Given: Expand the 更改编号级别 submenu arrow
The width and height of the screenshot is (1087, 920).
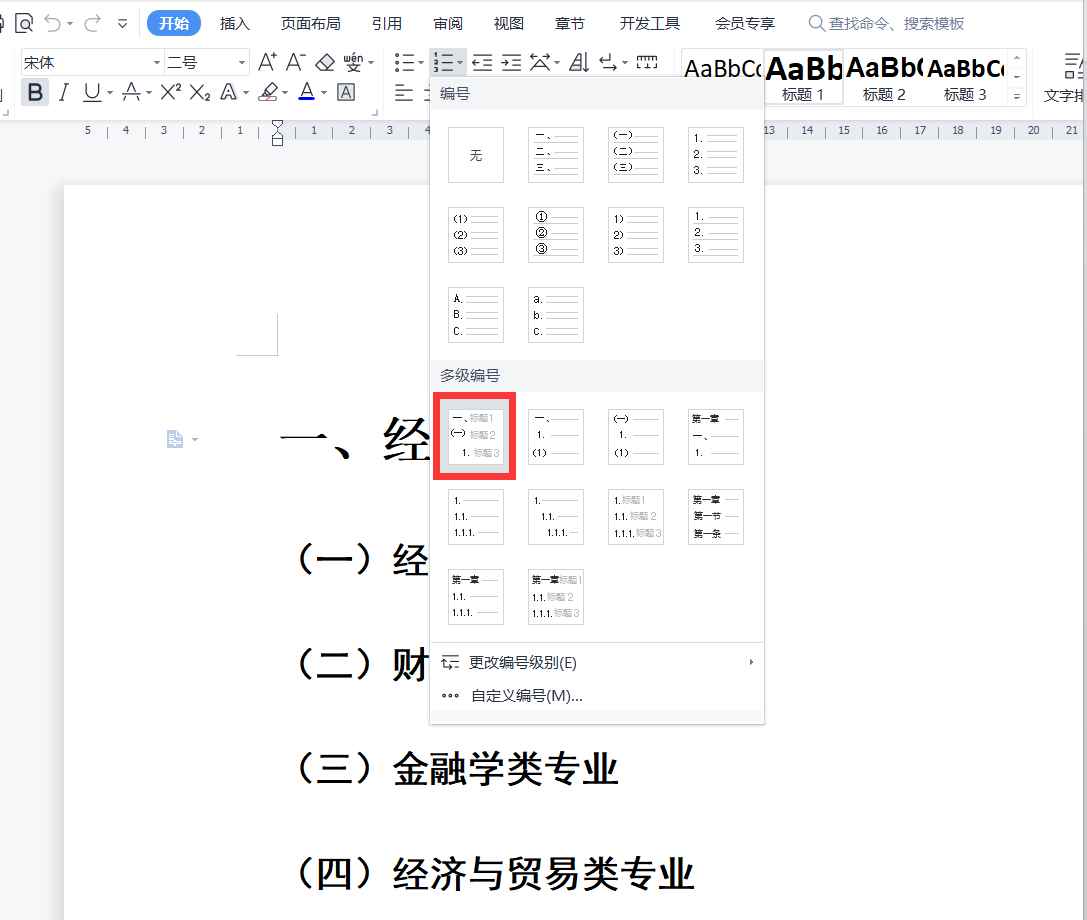Looking at the screenshot, I should tap(751, 662).
